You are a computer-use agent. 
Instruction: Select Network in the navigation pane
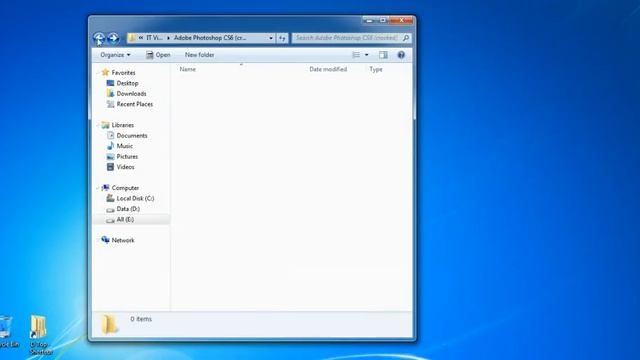tap(123, 240)
